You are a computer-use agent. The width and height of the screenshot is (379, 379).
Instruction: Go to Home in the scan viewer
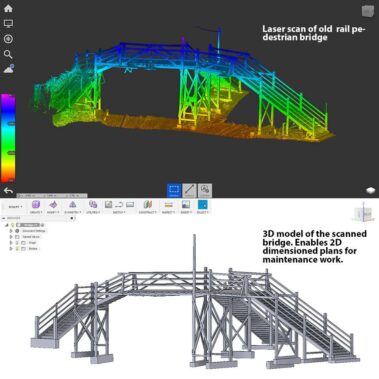pos(8,8)
